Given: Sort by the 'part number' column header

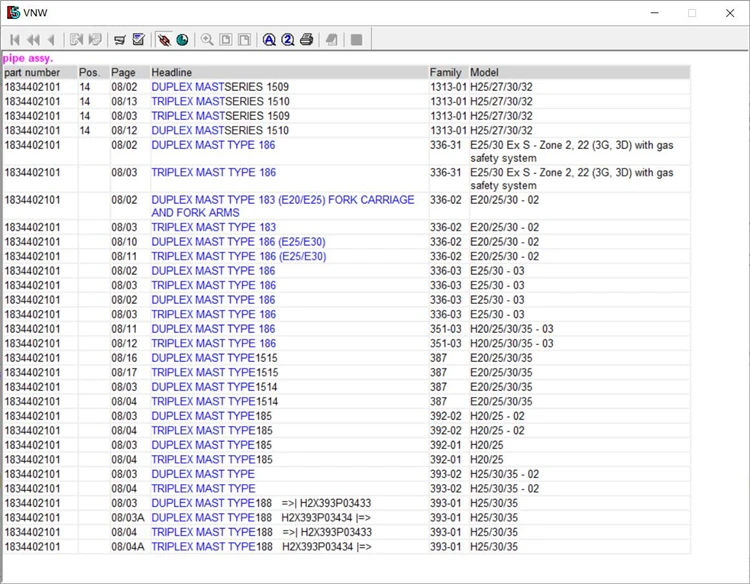Looking at the screenshot, I should pos(32,73).
